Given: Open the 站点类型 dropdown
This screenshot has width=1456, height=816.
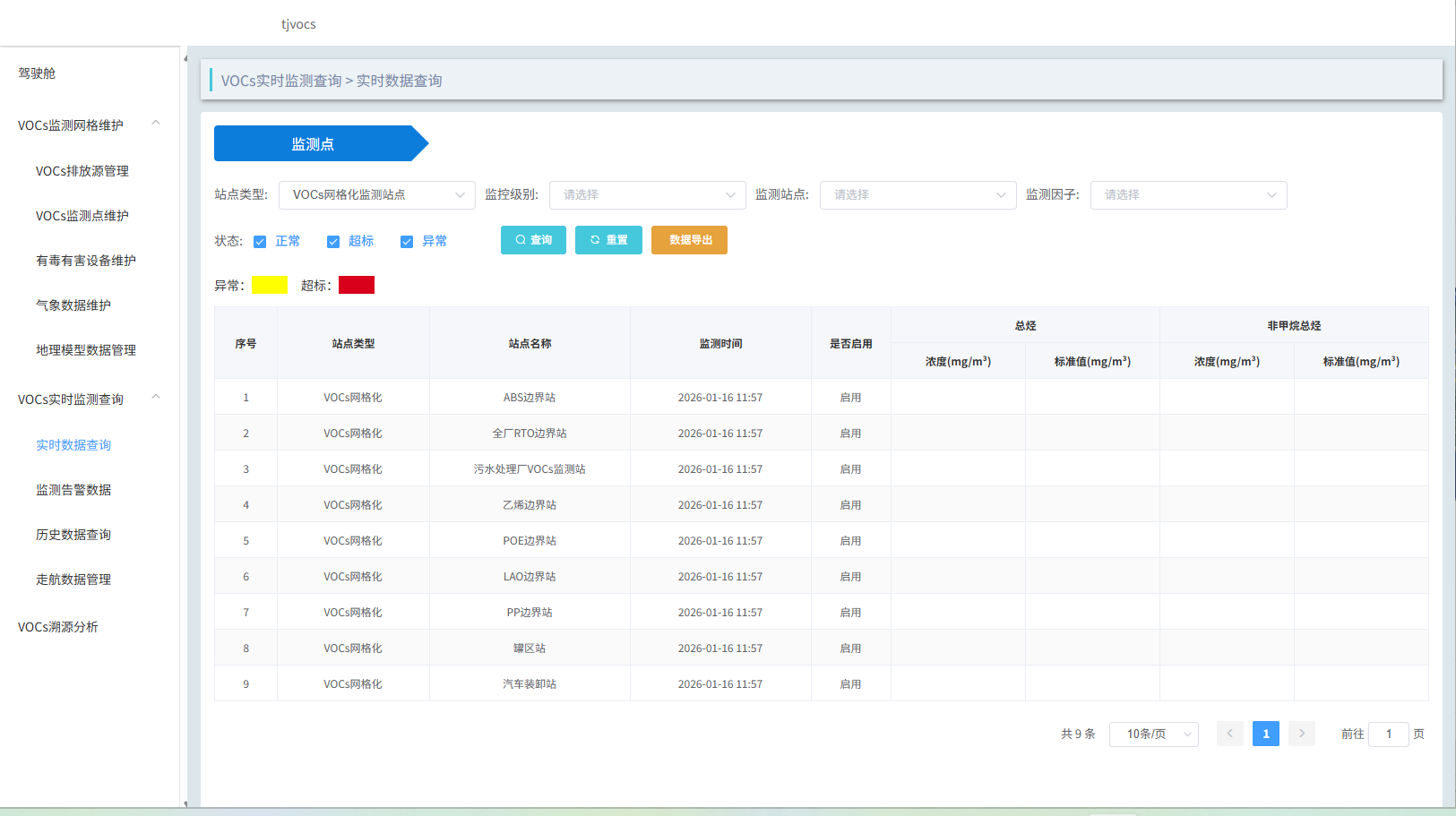Looking at the screenshot, I should pyautogui.click(x=376, y=195).
